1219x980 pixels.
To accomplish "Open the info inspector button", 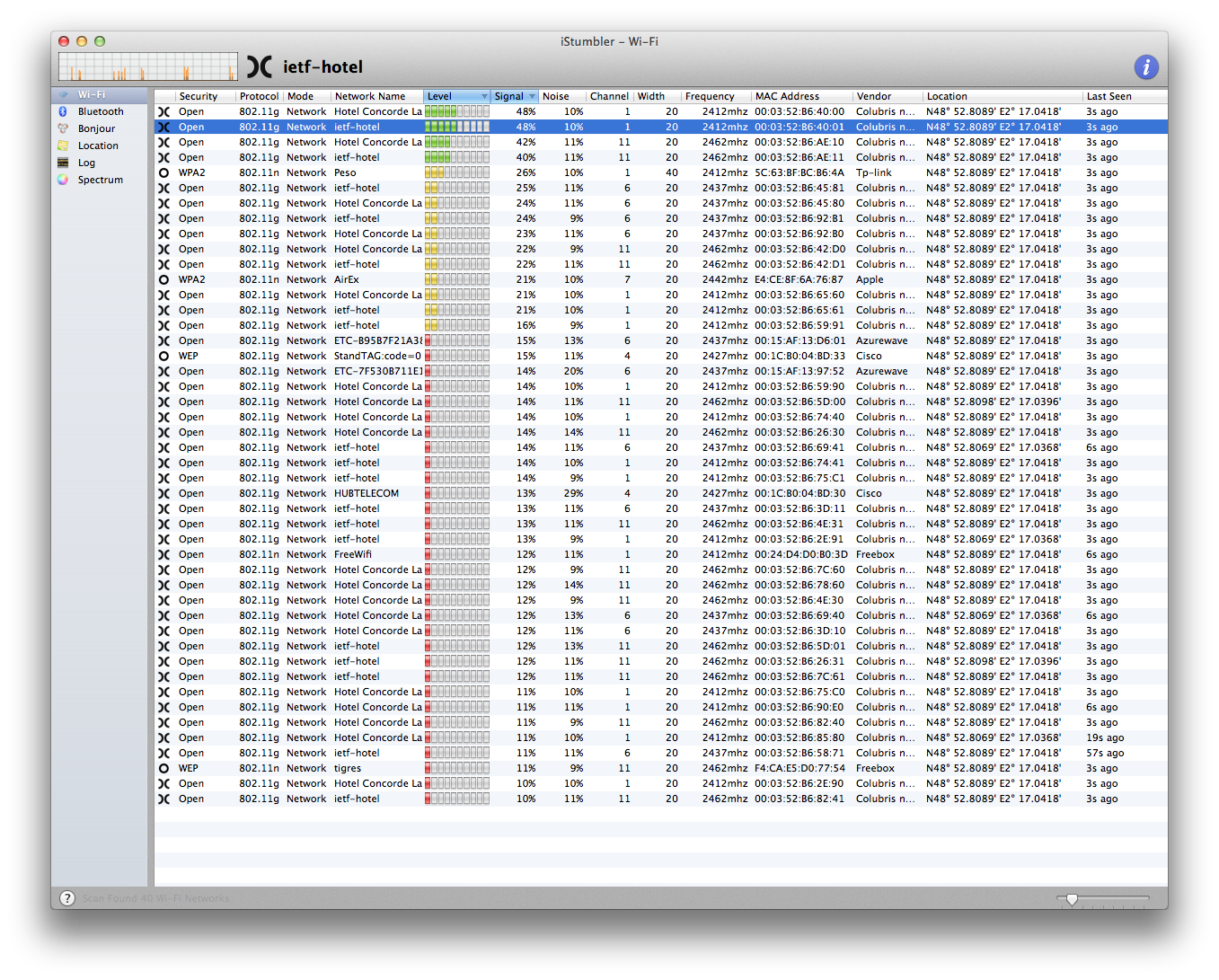I will [1145, 66].
